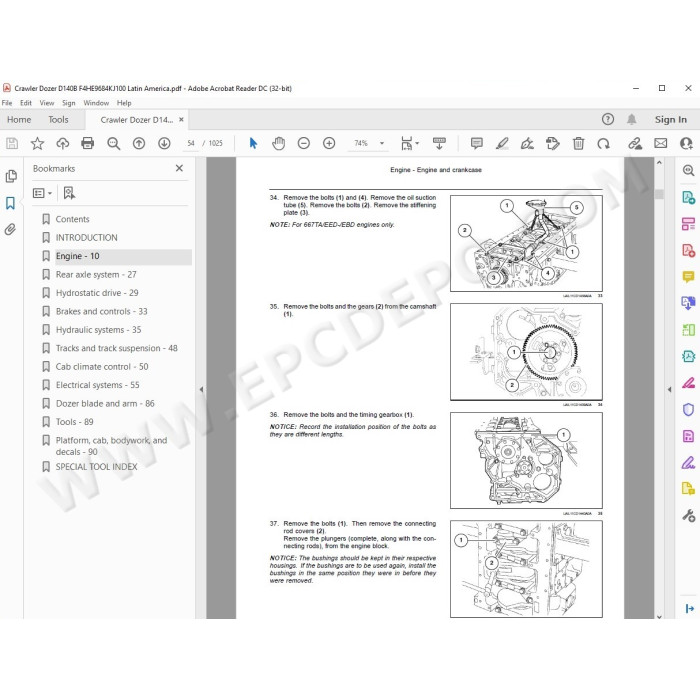This screenshot has width=700, height=700.
Task: Zoom in with plus icon
Action: [x=329, y=143]
